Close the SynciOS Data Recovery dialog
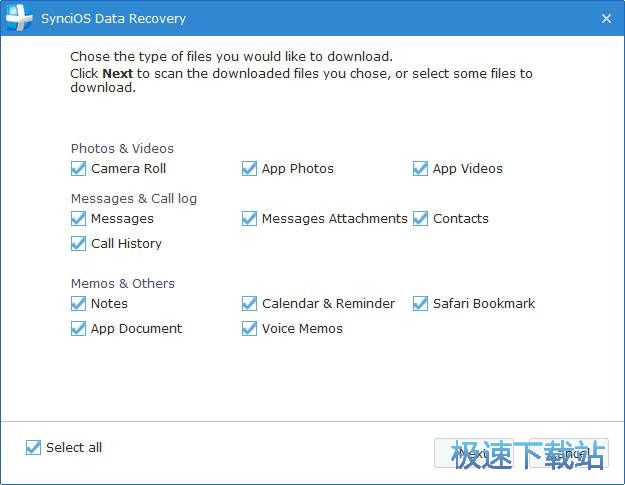Screen dimensions: 625x485 [x=606, y=18]
